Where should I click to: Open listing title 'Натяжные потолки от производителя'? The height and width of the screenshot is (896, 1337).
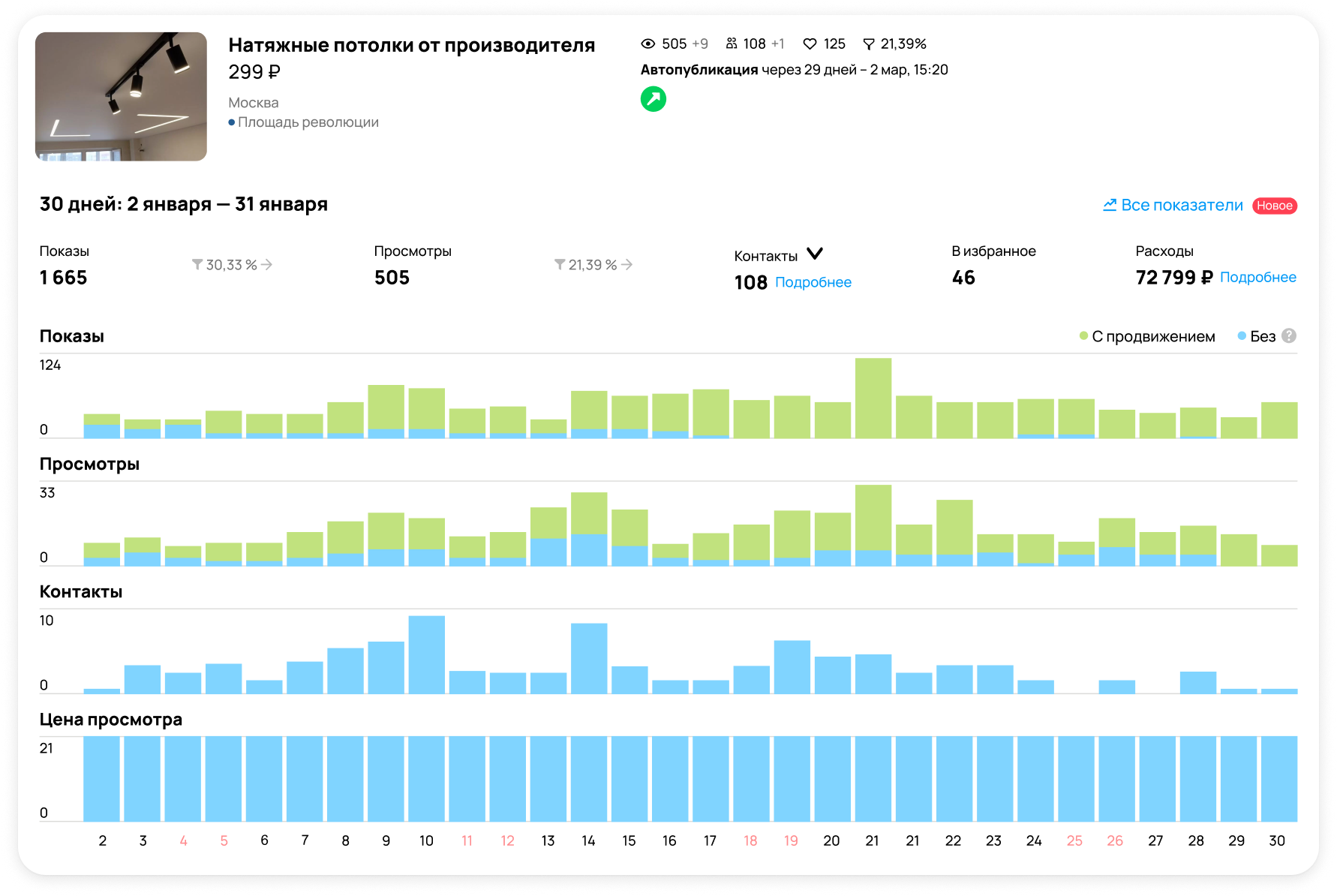[x=411, y=45]
